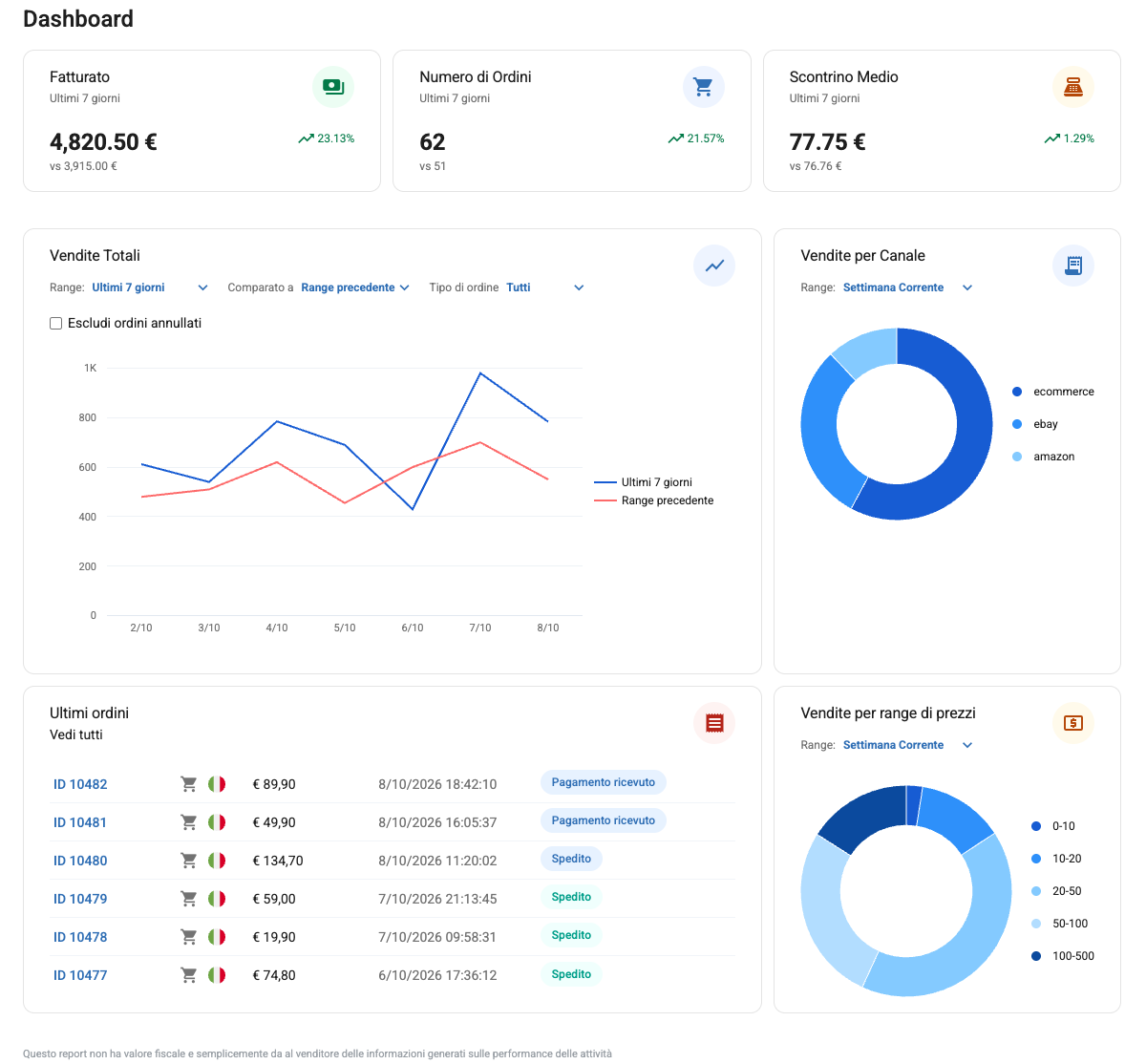Image resolution: width=1125 pixels, height=1064 pixels.
Task: Click the cart icon in order ID 10482 row
Action: [189, 784]
